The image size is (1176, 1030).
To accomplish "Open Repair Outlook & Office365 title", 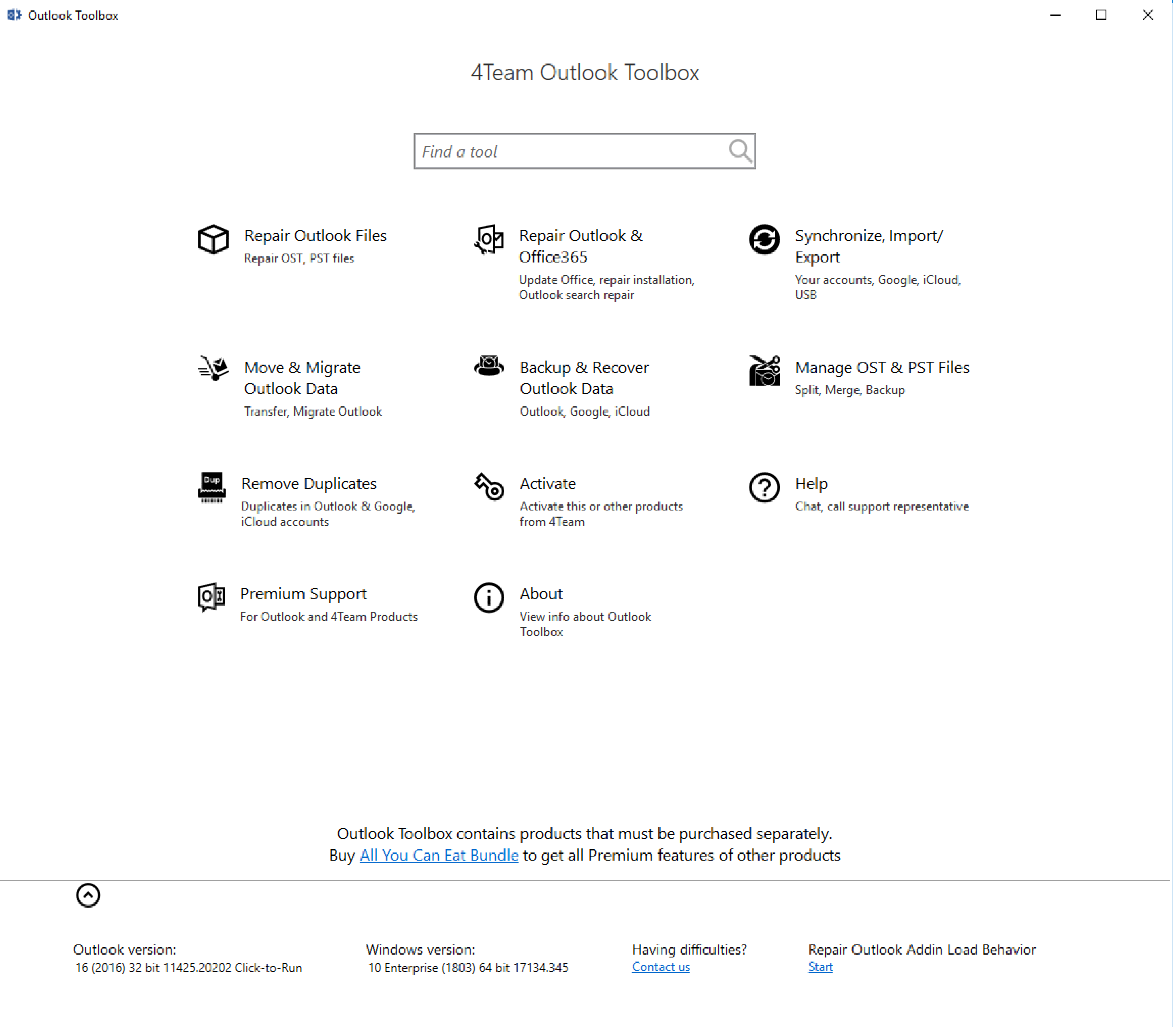I will [581, 246].
